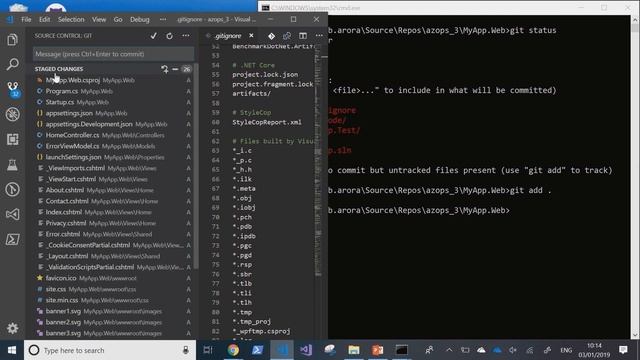Open the ENG language indicator in tray

point(566,350)
